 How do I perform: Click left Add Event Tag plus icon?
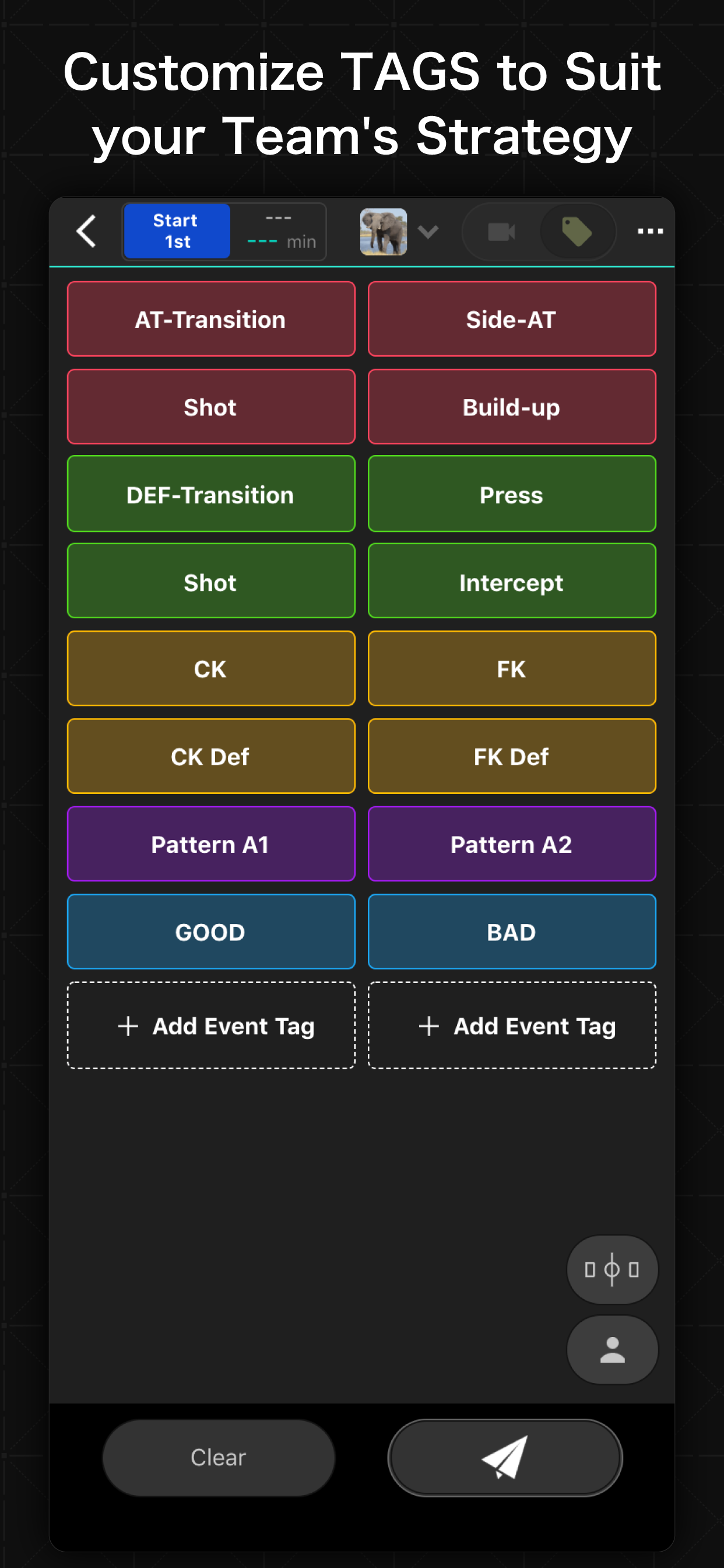(128, 1025)
